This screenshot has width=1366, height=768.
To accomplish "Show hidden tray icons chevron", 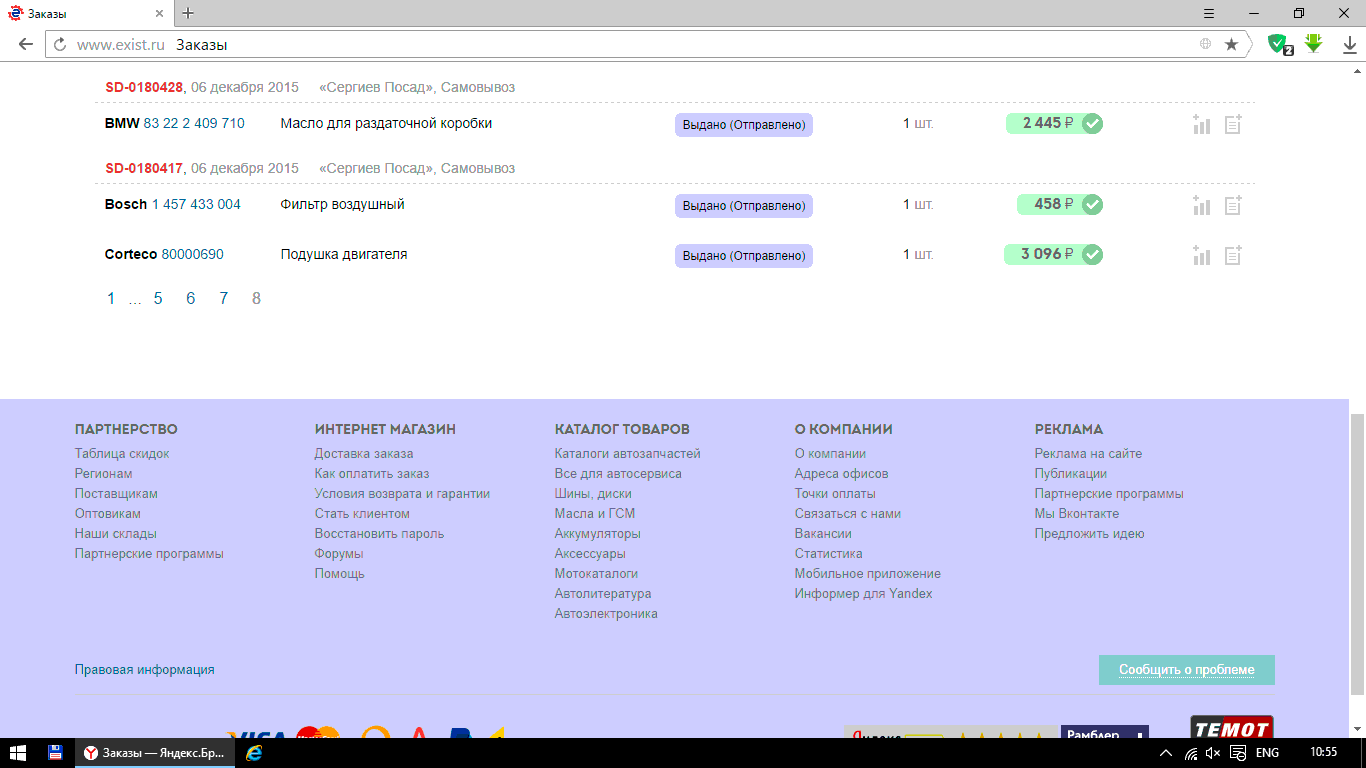I will click(x=1166, y=753).
